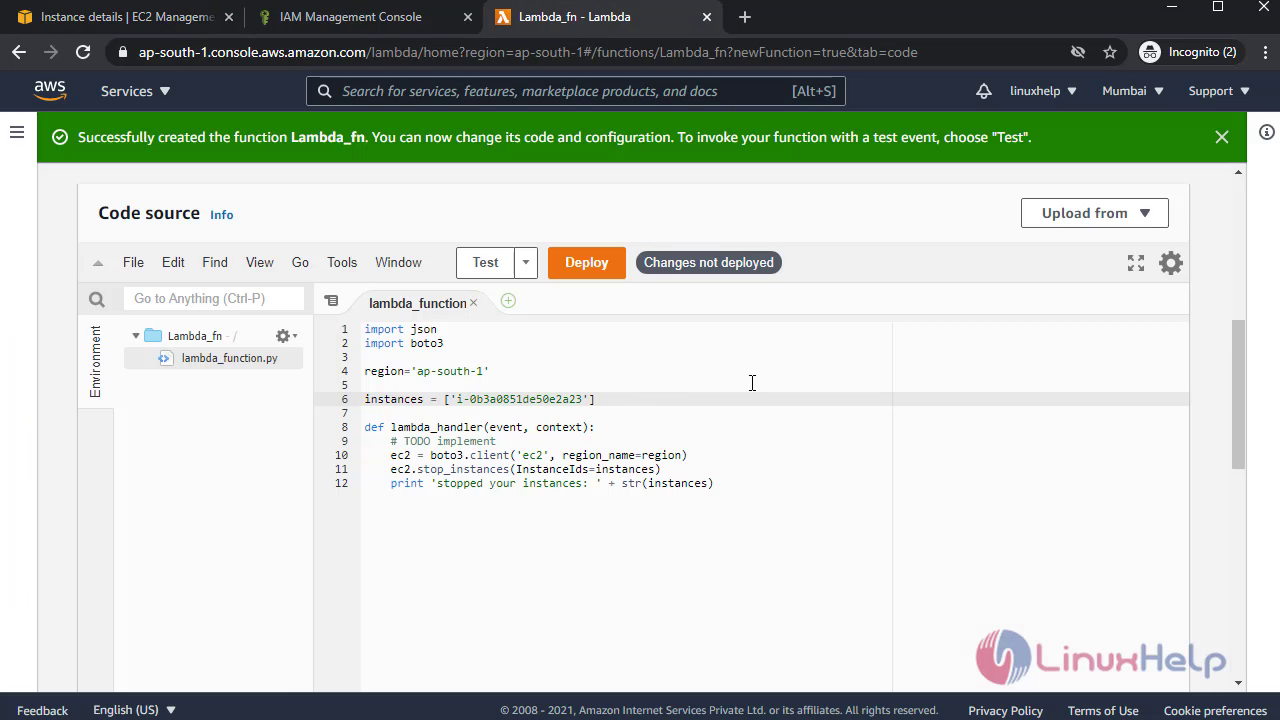
Task: Place cursor on the instances code line
Action: 480,399
